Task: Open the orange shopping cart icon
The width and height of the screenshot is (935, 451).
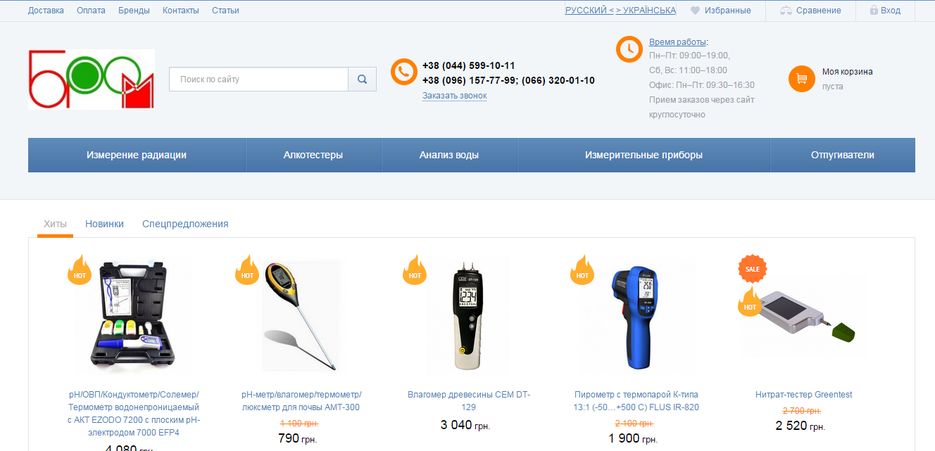Action: (801, 79)
